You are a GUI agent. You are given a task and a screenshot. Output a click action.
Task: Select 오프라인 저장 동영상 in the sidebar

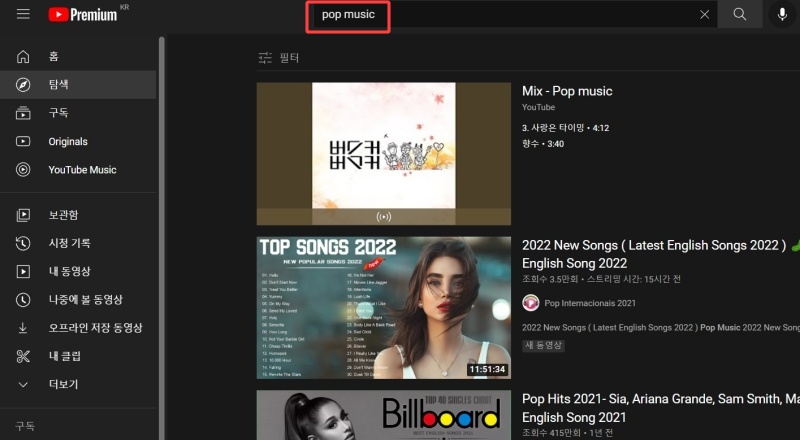click(78, 328)
